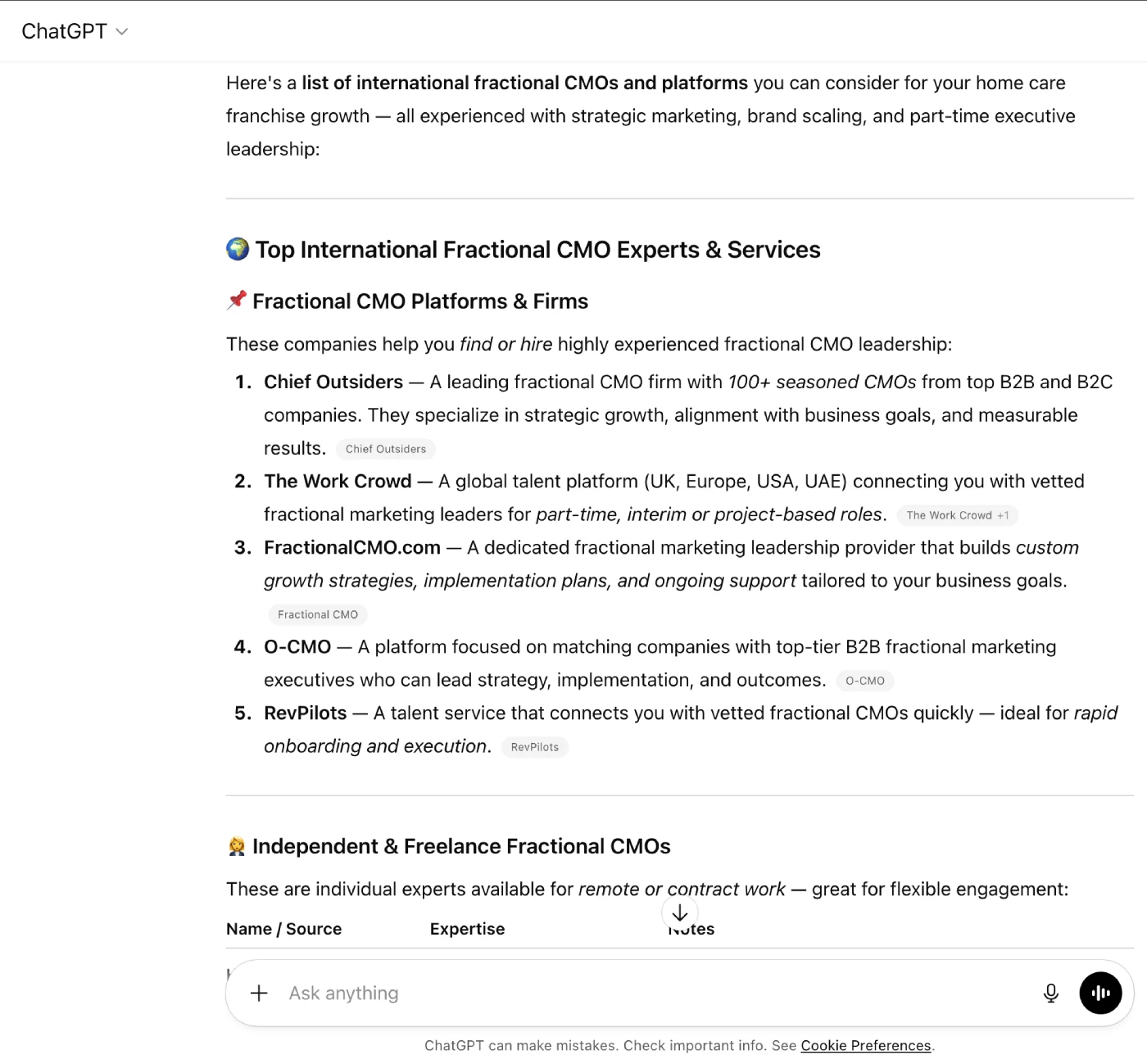Image resolution: width=1147 pixels, height=1064 pixels.
Task: Open the Fractional CMO citation chip
Action: (318, 614)
